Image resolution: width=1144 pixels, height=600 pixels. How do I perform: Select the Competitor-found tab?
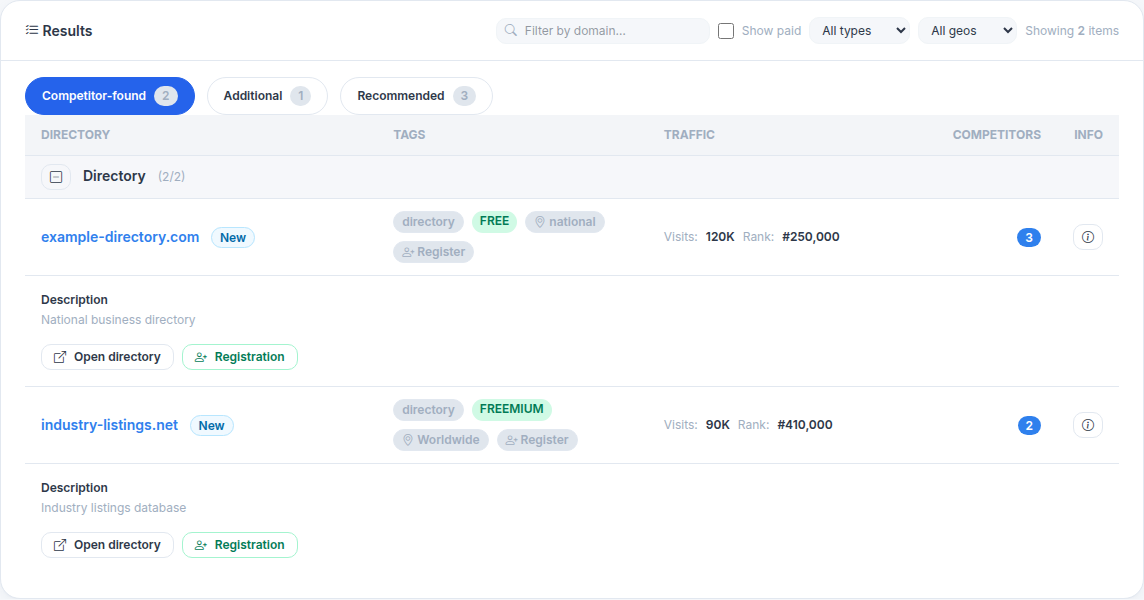(109, 95)
